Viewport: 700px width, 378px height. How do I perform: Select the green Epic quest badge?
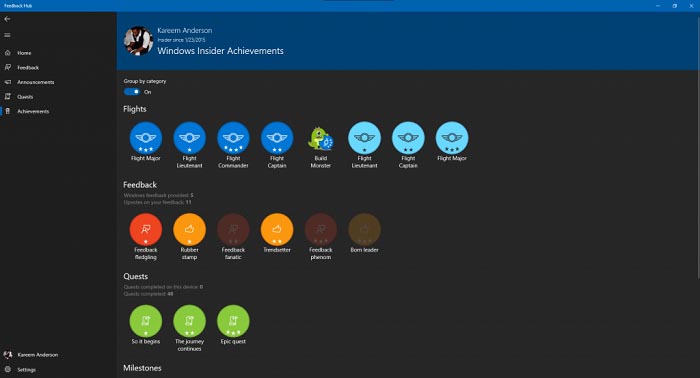tap(233, 321)
